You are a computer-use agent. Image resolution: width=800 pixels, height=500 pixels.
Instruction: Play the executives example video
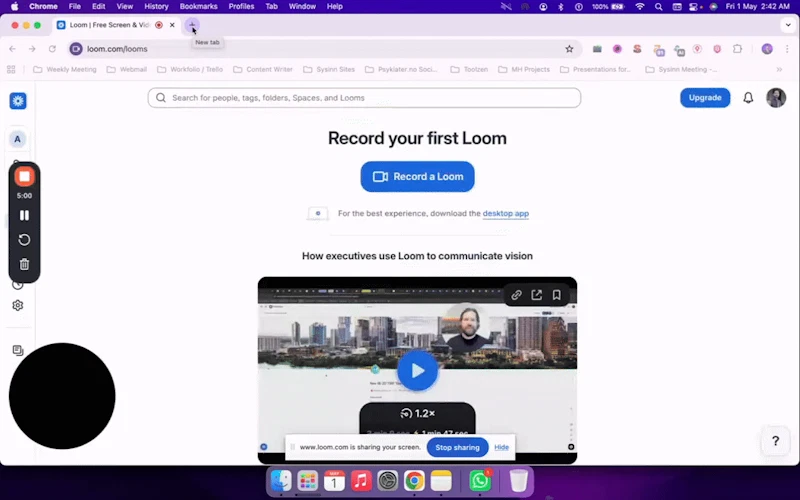[417, 370]
